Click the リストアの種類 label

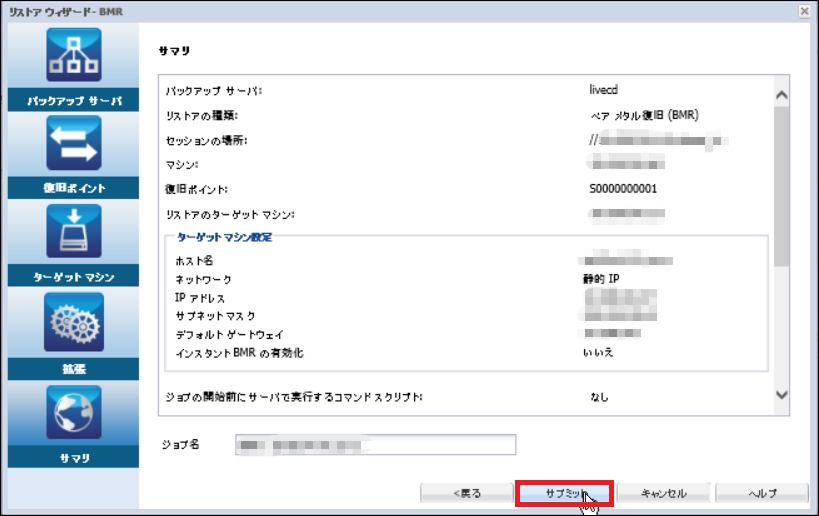click(202, 115)
